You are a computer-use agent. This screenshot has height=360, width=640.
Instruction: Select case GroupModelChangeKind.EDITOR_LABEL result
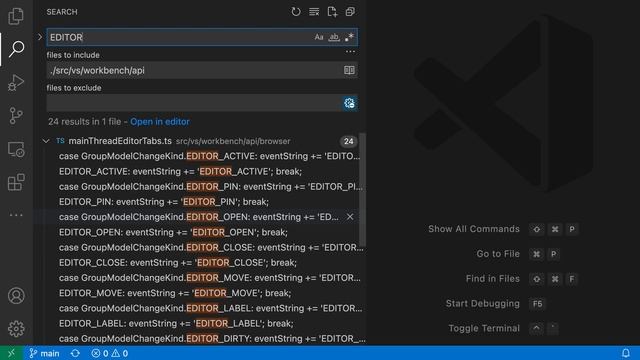point(210,308)
